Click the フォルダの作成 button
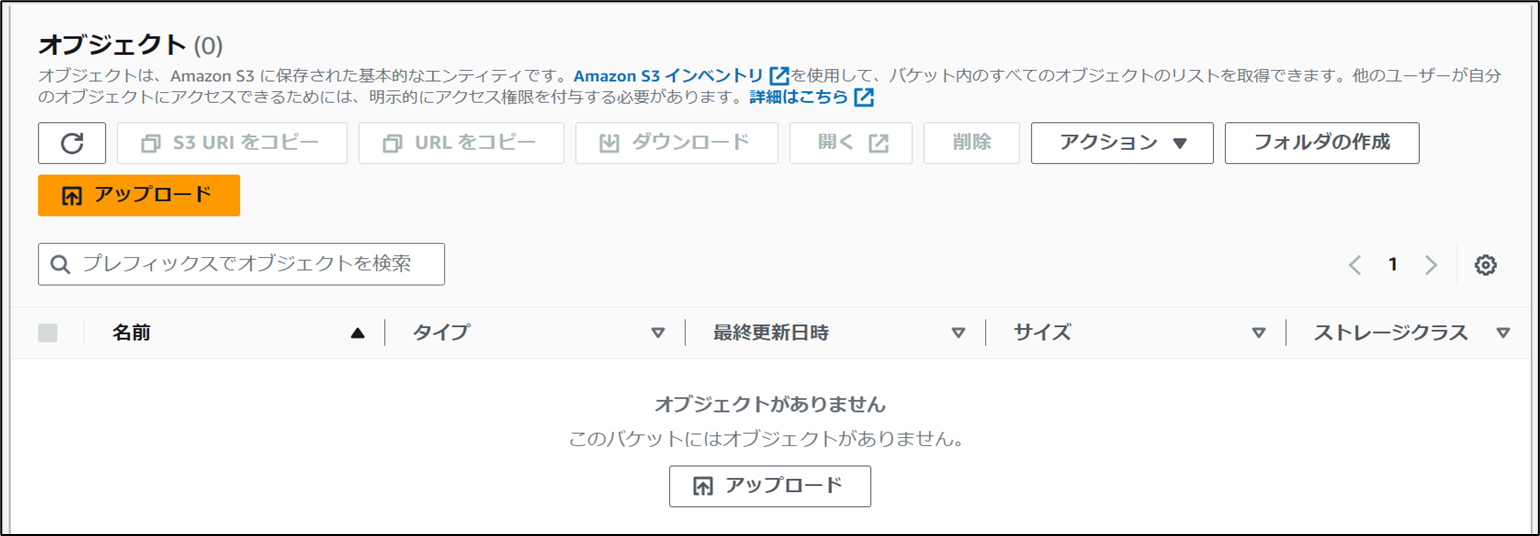This screenshot has height=536, width=1540. [x=1322, y=143]
